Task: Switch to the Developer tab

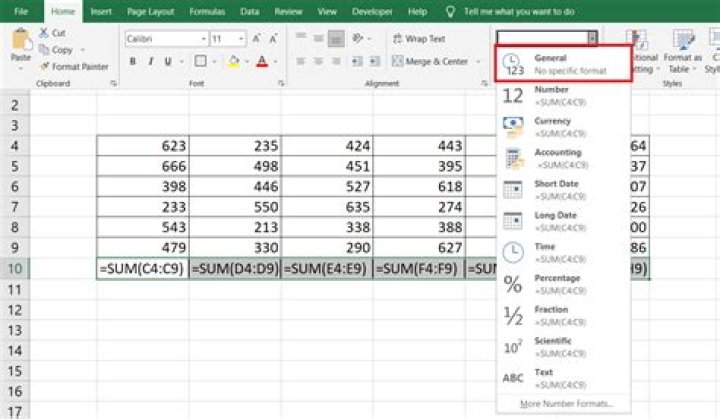Action: (x=372, y=11)
